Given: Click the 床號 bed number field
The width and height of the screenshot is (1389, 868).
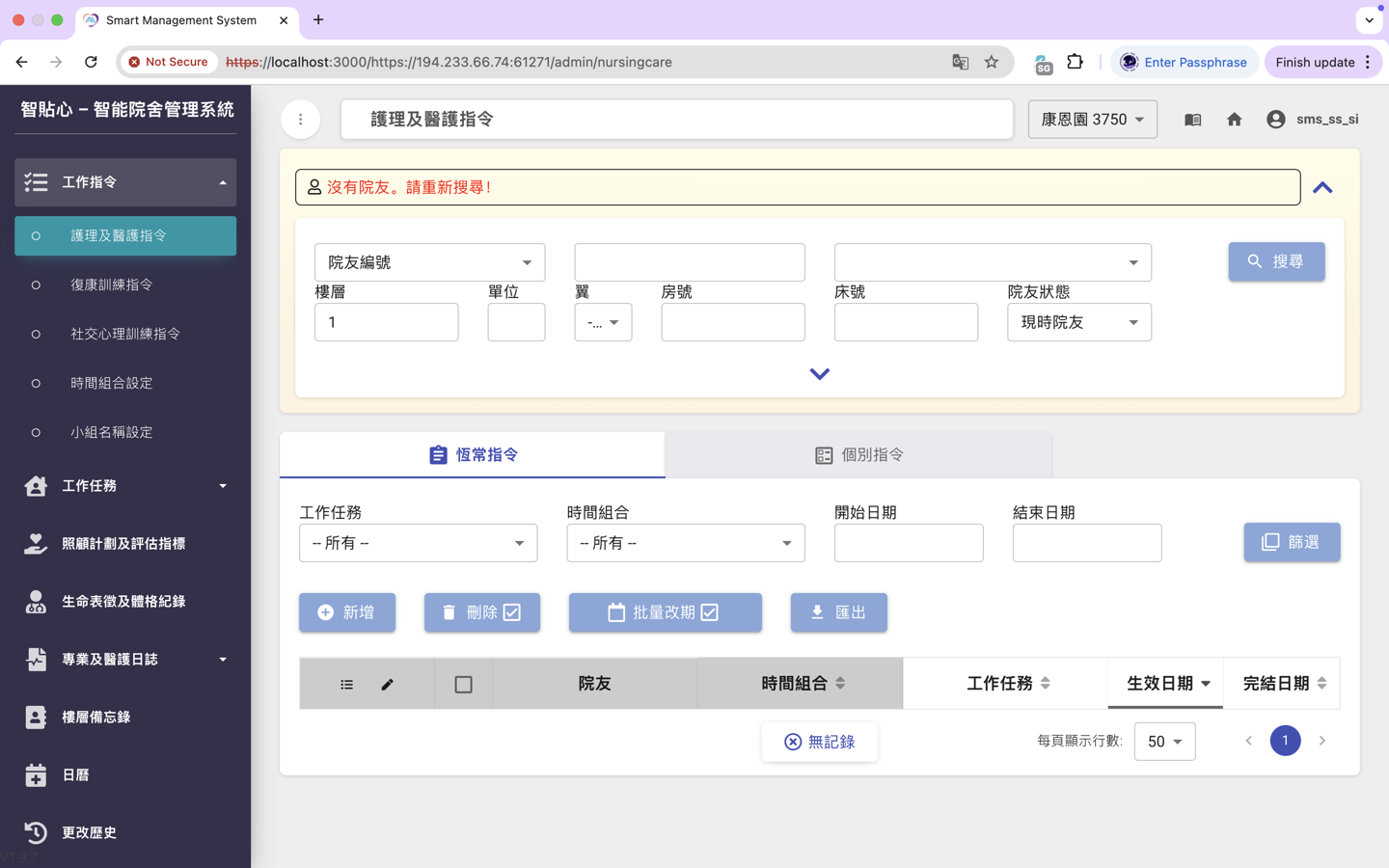Looking at the screenshot, I should tap(906, 322).
